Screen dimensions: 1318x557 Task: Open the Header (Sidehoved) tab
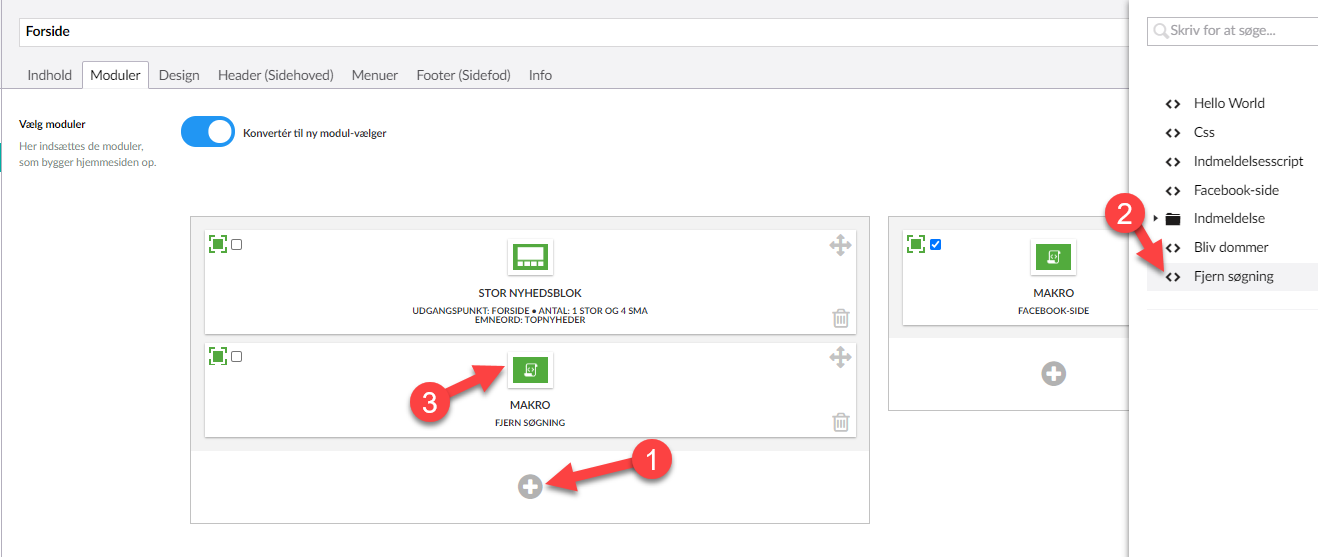[275, 75]
